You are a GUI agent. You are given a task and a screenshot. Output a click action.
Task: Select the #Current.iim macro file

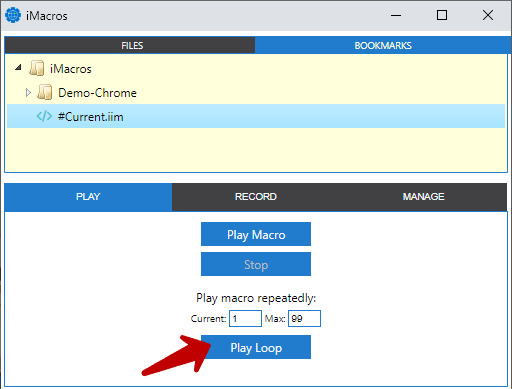[256, 116]
